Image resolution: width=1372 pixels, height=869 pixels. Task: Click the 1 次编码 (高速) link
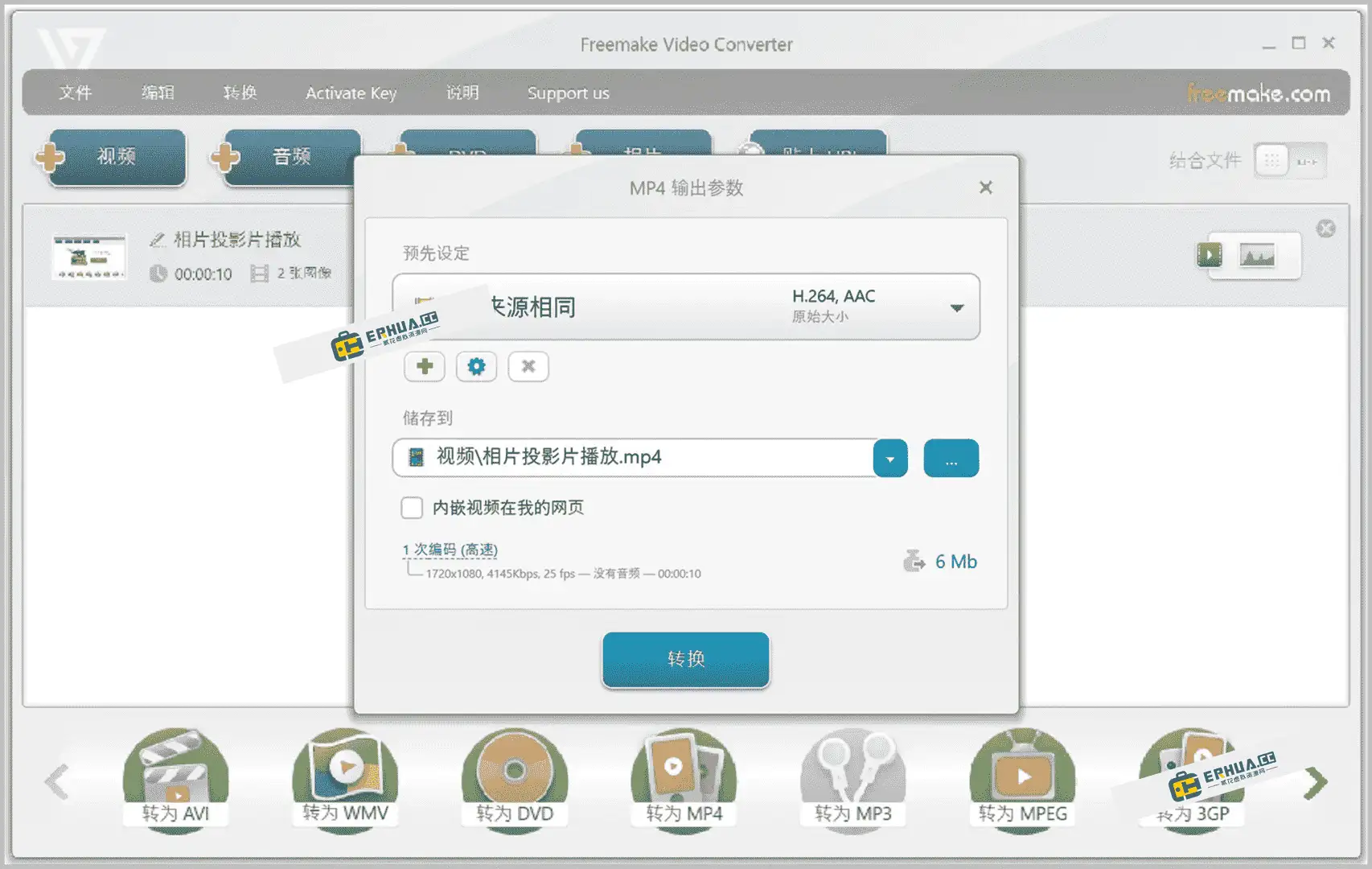point(450,550)
